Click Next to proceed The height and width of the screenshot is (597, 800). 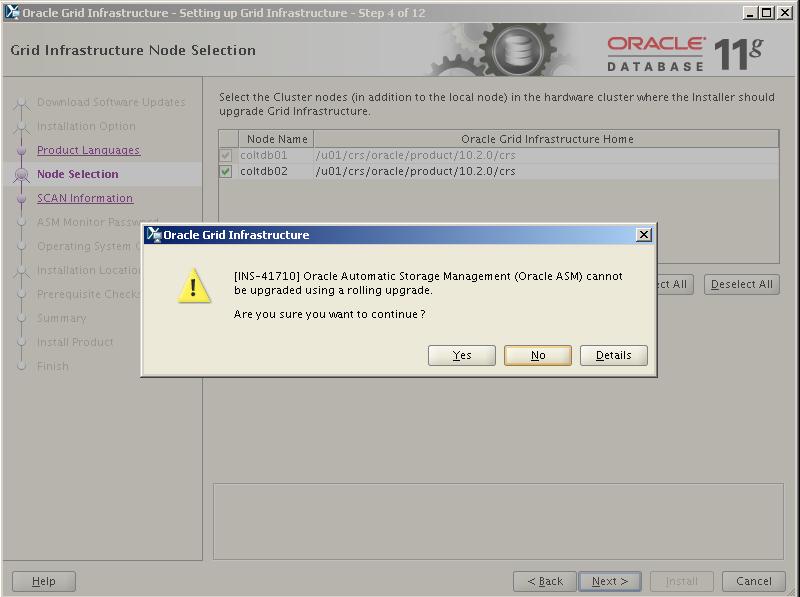point(610,581)
